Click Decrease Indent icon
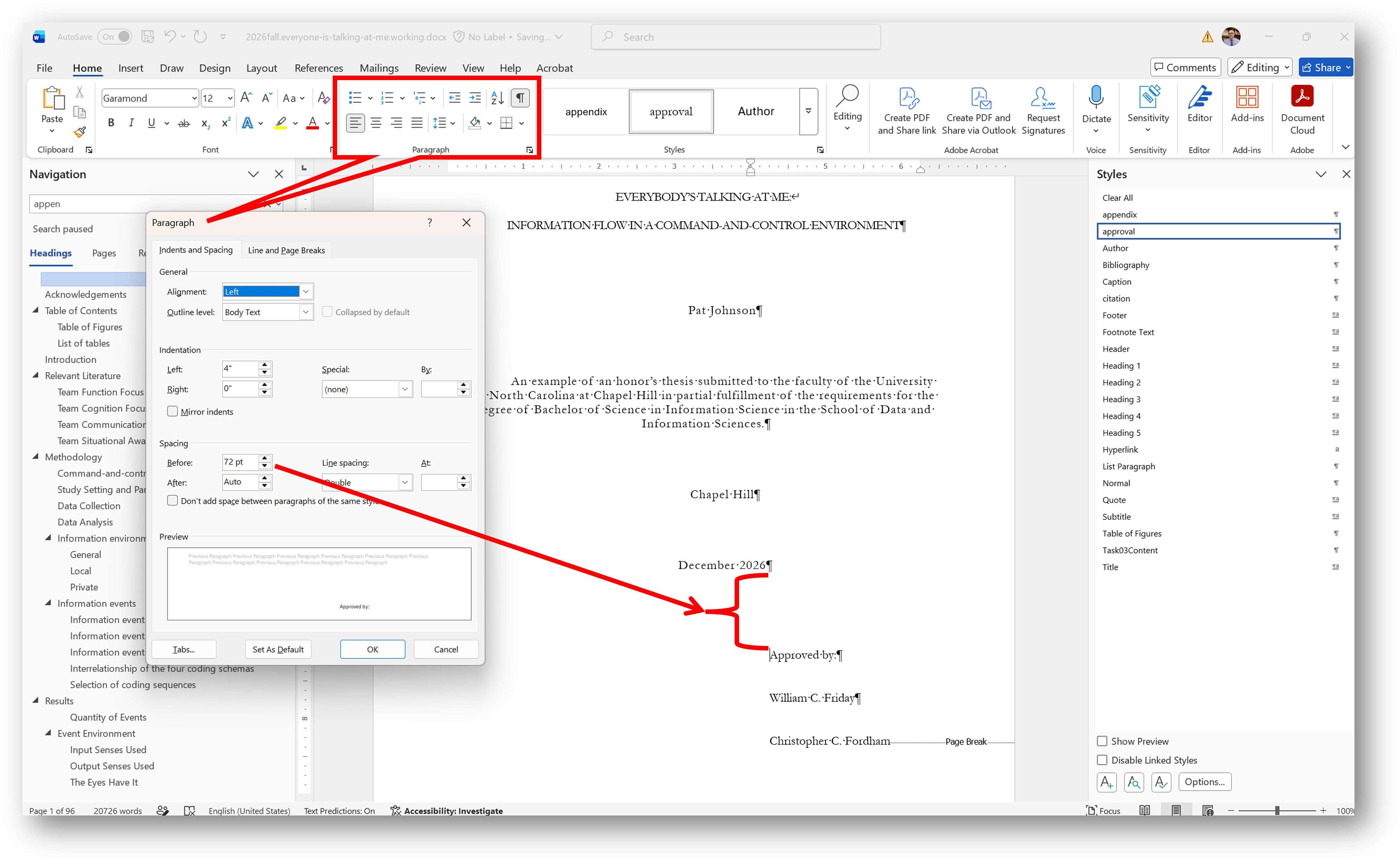Image resolution: width=1400 pixels, height=861 pixels. [454, 98]
